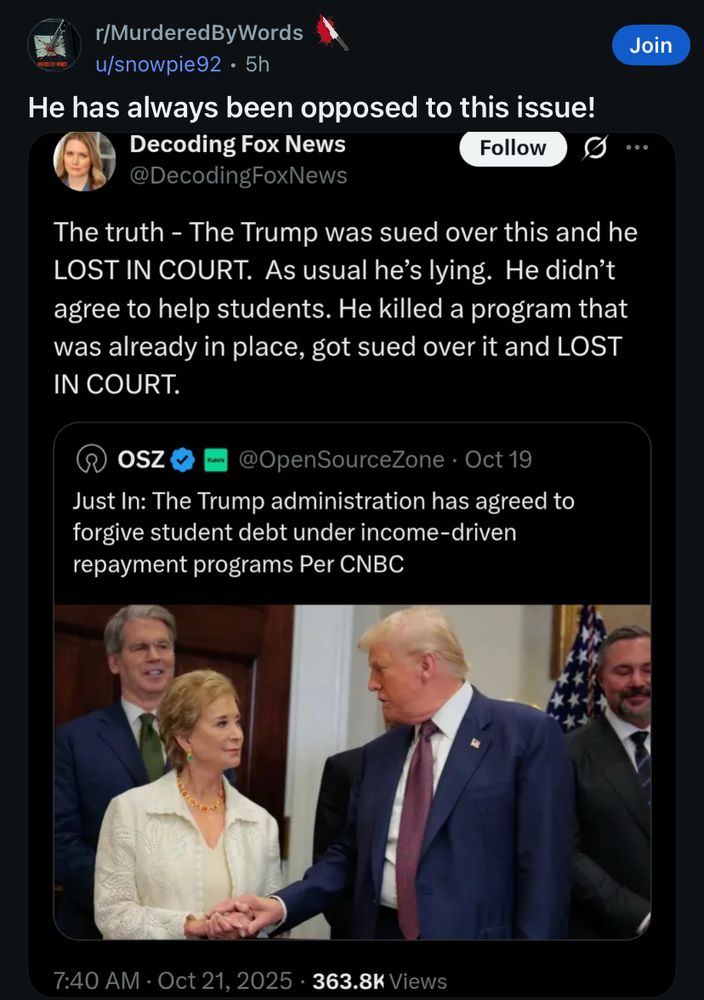
Task: Click the blue verified badge beside OSZ
Action: [181, 459]
